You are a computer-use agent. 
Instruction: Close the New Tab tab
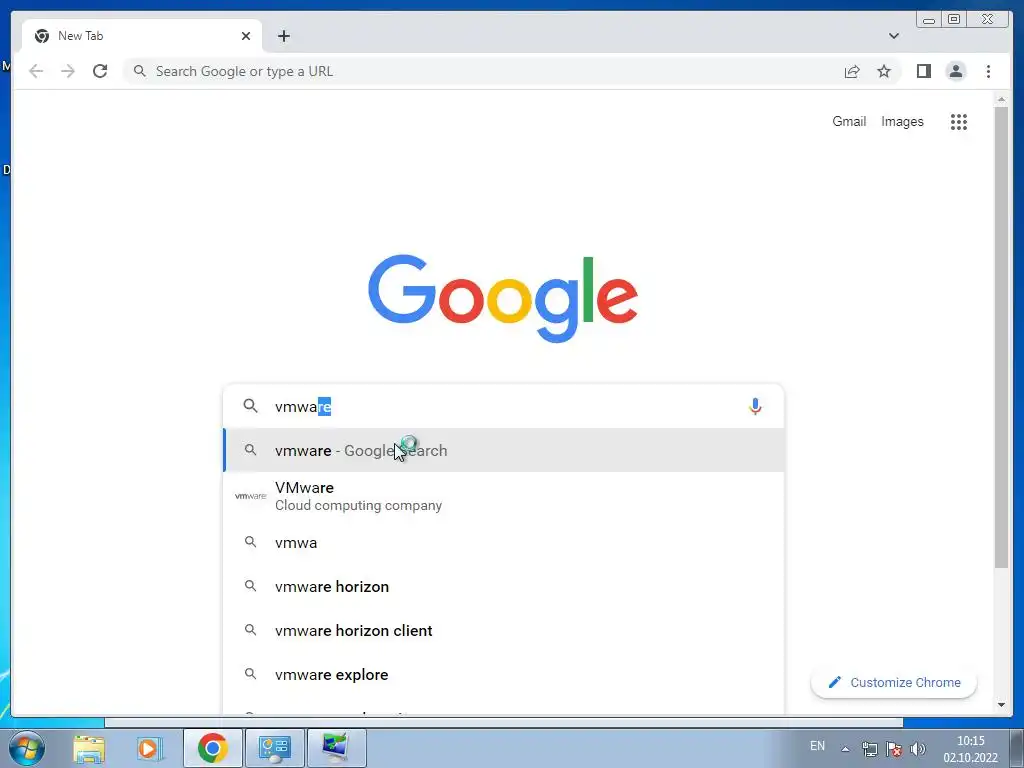pyautogui.click(x=246, y=36)
